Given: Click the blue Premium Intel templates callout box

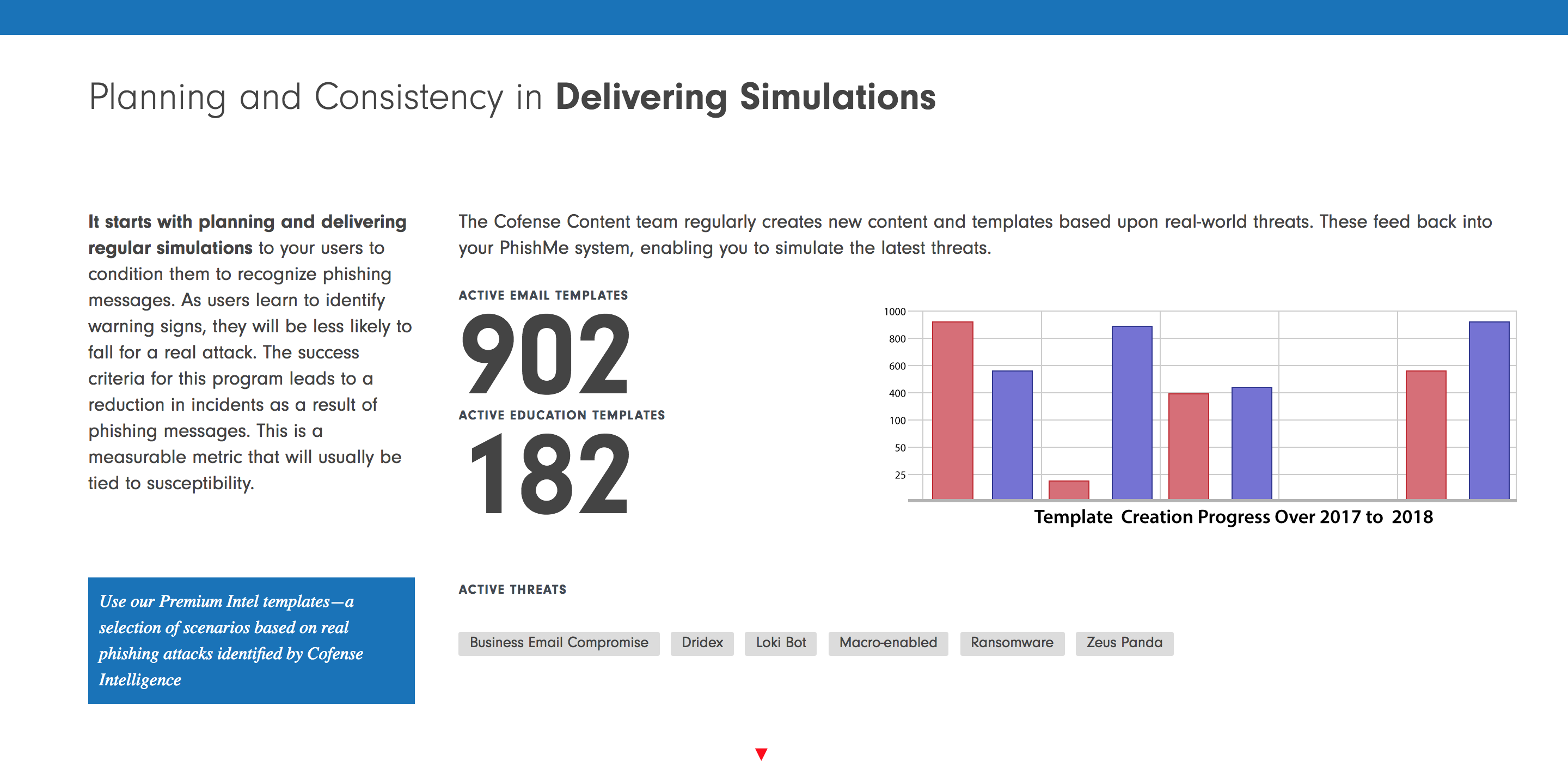Looking at the screenshot, I should [252, 640].
